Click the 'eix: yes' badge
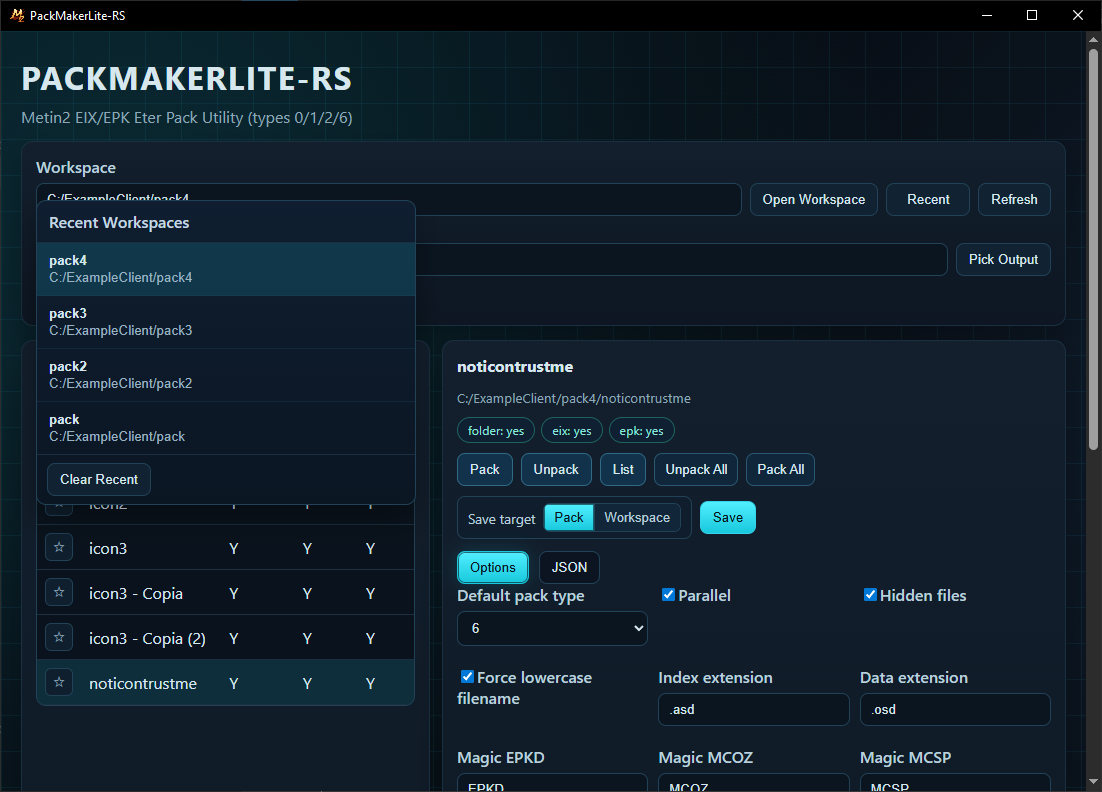The image size is (1102, 792). coord(571,431)
